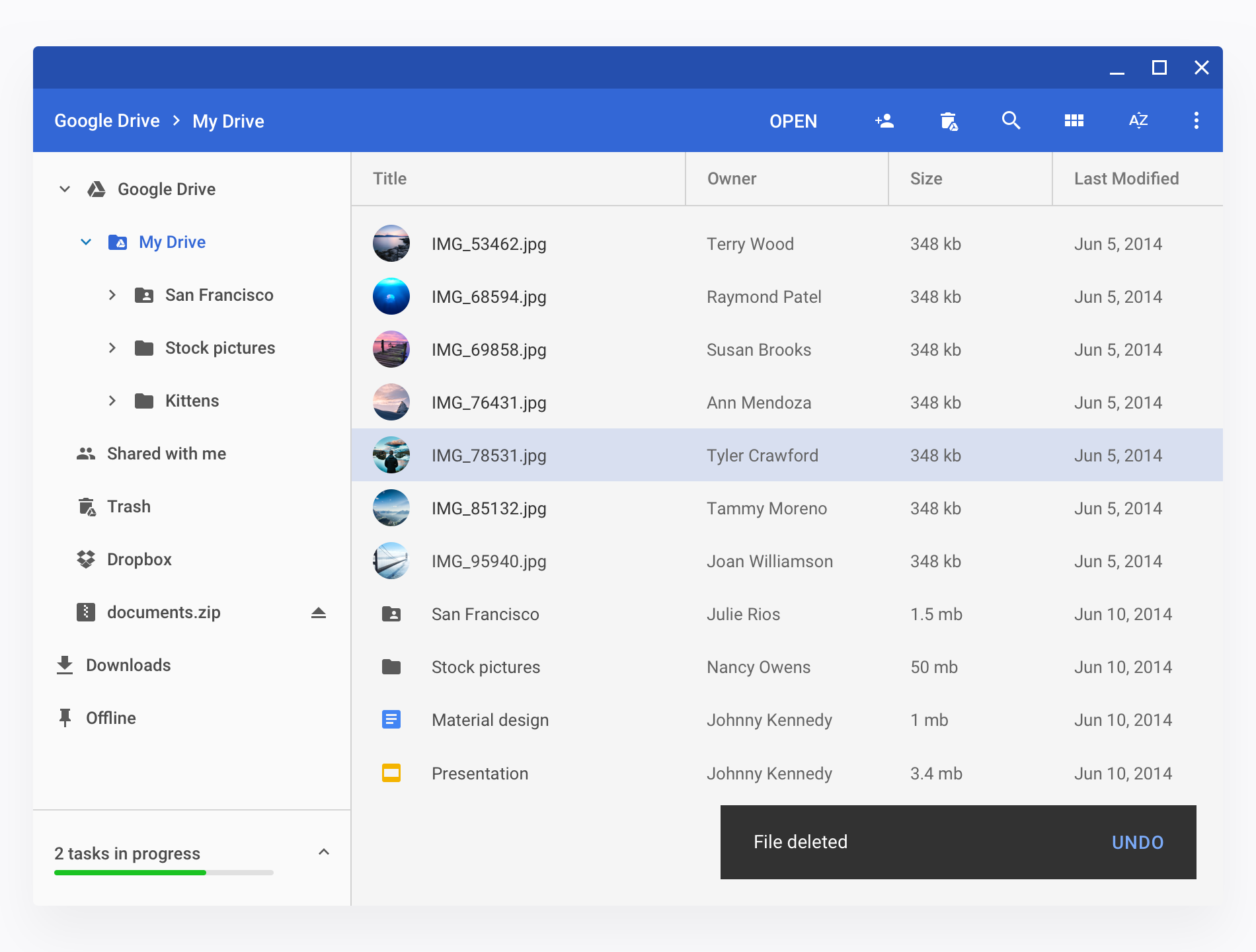Click UNDO in the File deleted snackbar

pos(1138,842)
